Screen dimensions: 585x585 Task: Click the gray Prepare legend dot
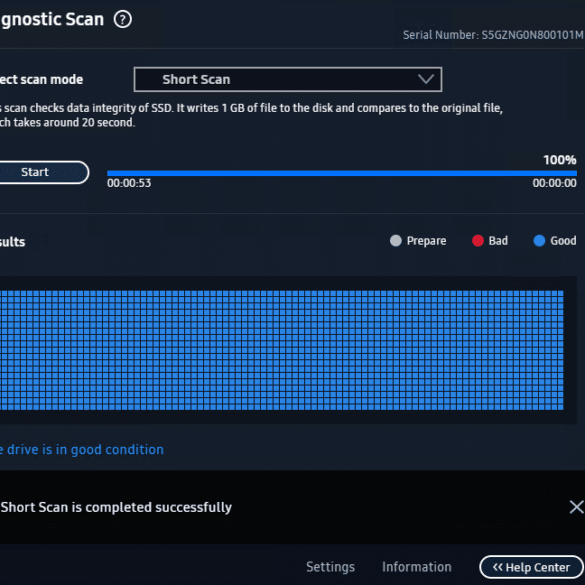(395, 241)
